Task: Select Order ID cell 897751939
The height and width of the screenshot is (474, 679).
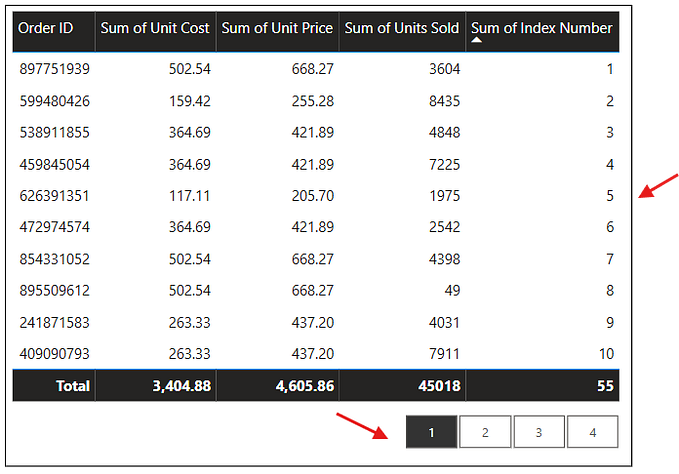Action: click(x=55, y=69)
